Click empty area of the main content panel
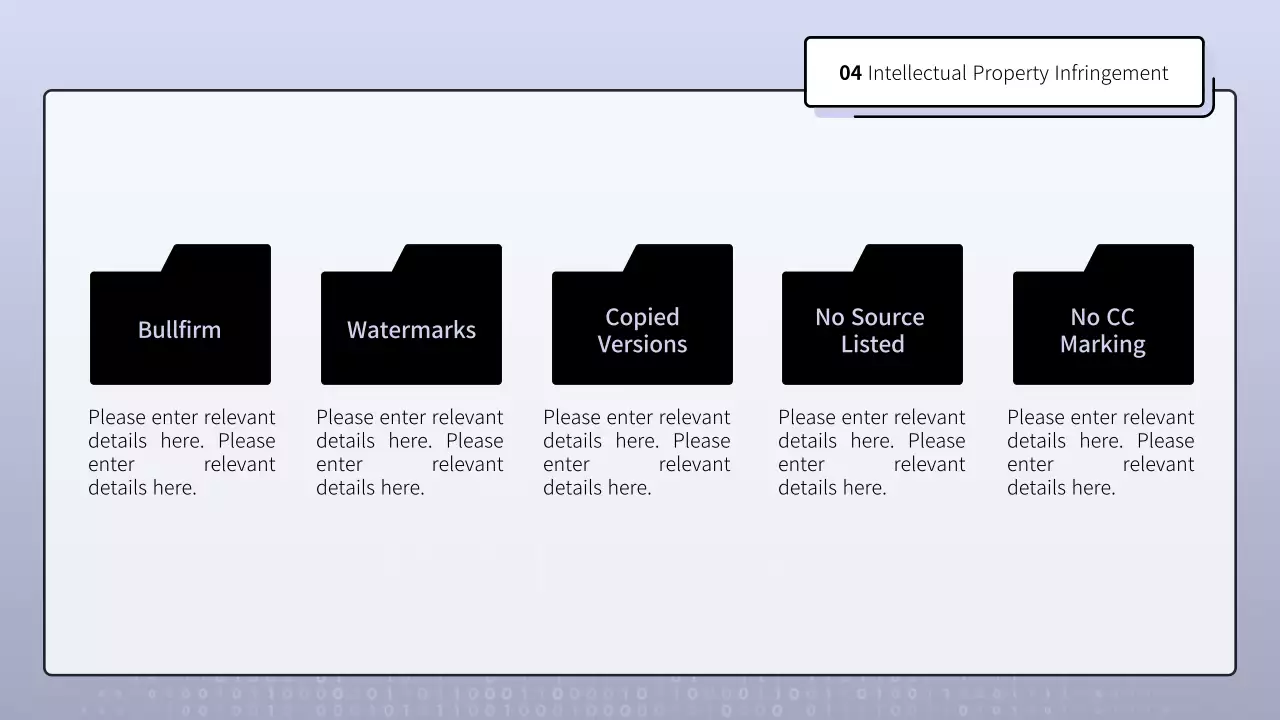Screen dimensions: 1280x720 click(640, 590)
